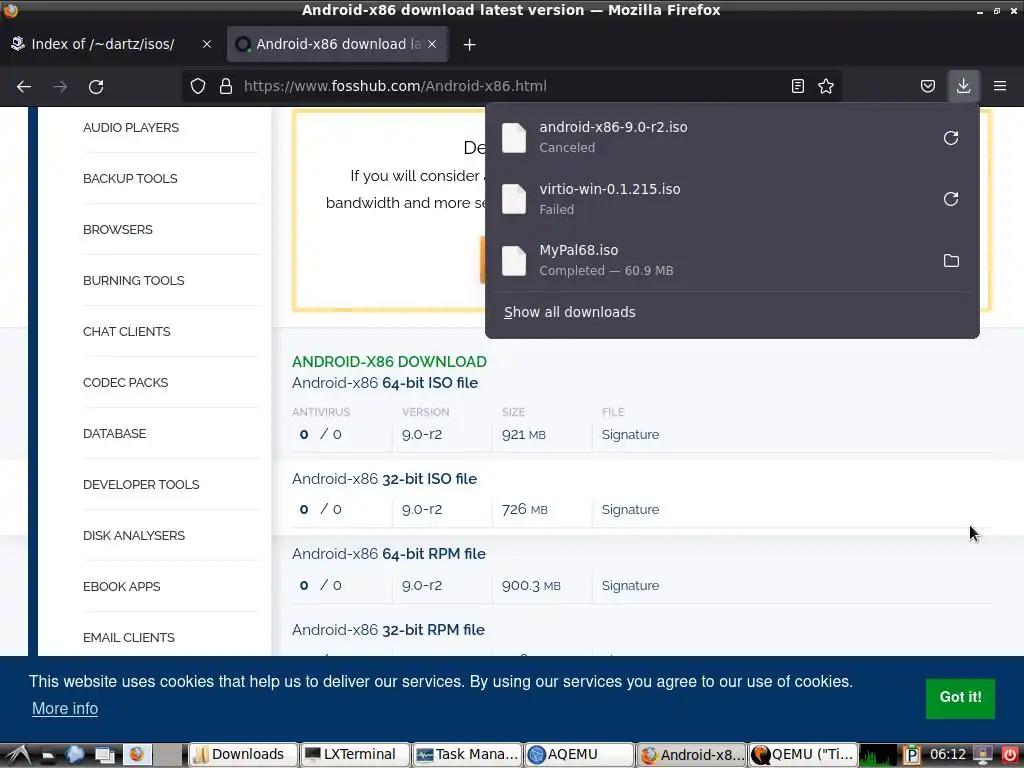
Task: Open AUDIO PLAYERS category
Action: (131, 127)
